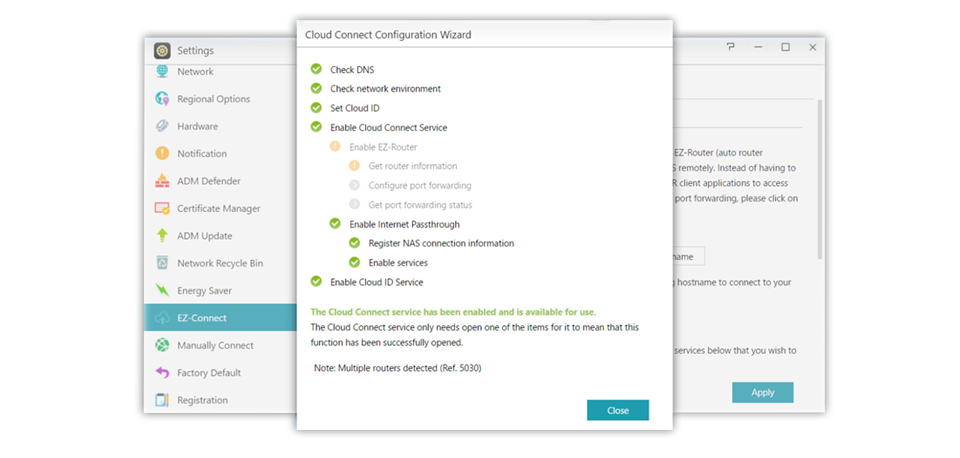Screen dimensions: 960x458
Task: Open ADM Update page
Action: click(x=204, y=236)
